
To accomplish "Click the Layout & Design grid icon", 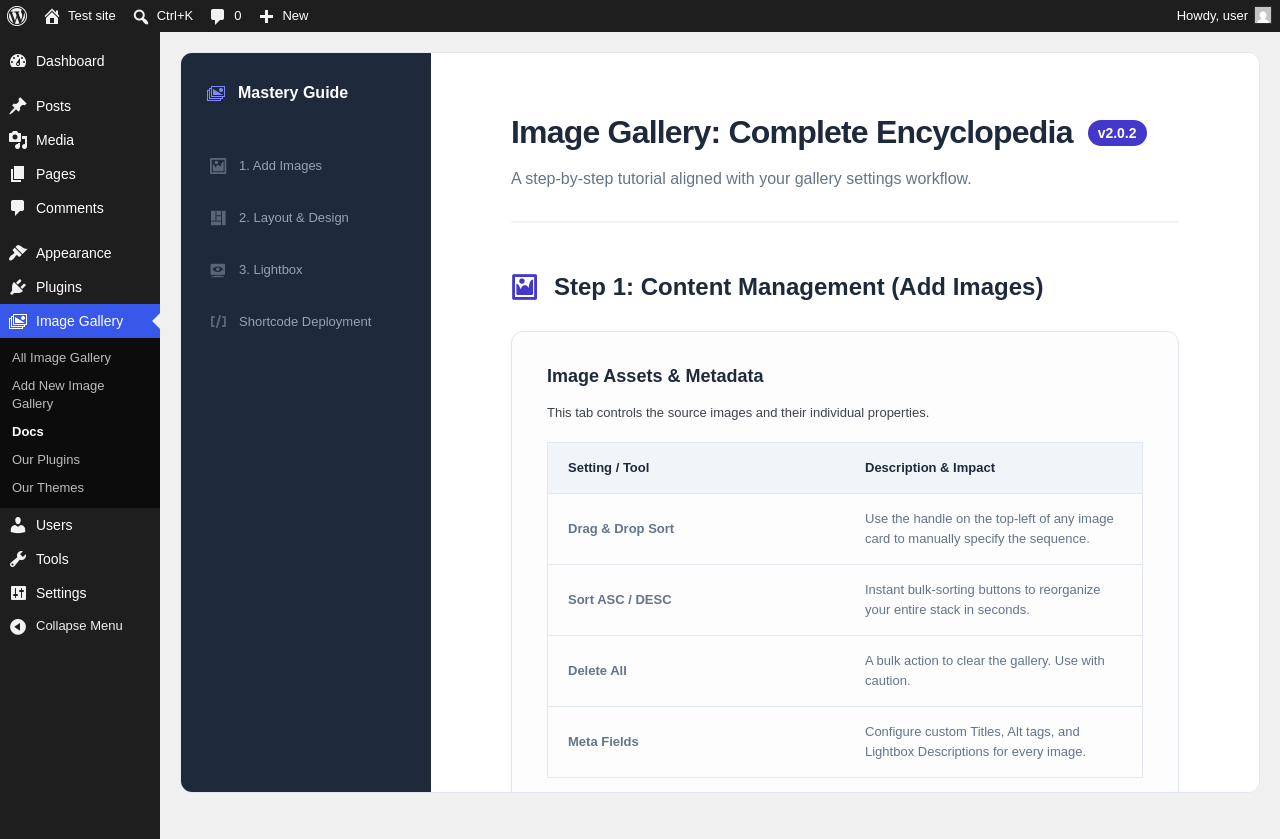I will (218, 218).
